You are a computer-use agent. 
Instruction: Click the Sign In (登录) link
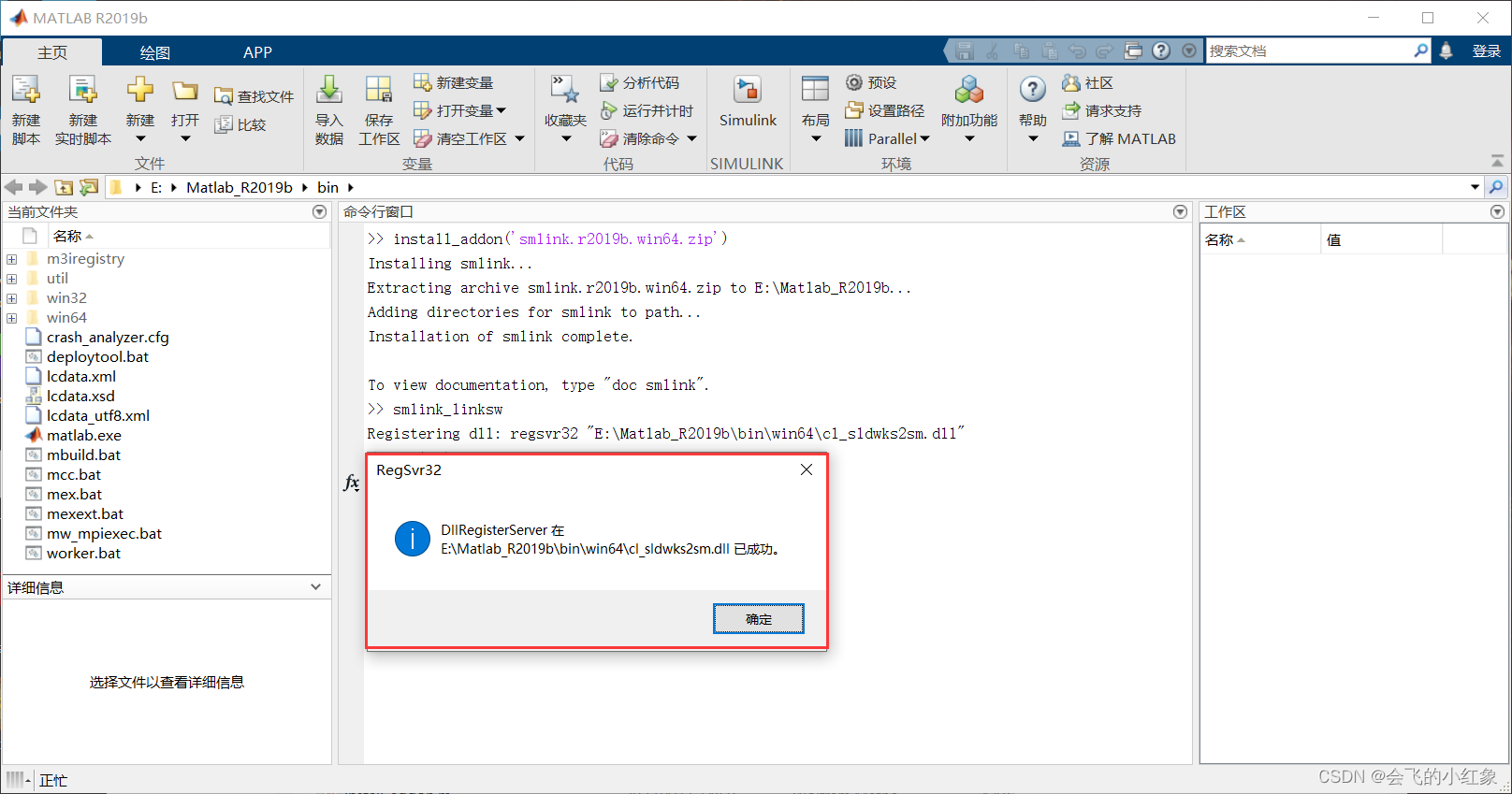pos(1486,51)
